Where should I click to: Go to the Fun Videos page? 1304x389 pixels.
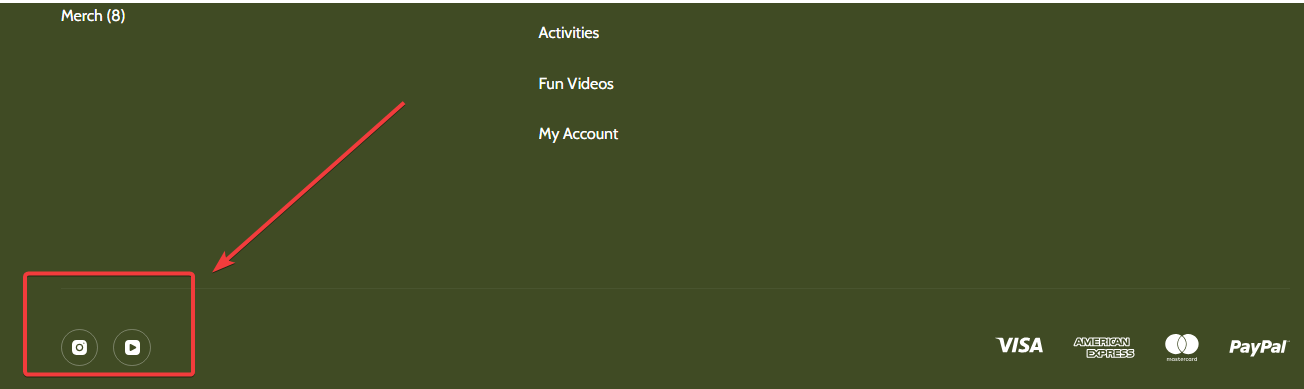[x=576, y=84]
